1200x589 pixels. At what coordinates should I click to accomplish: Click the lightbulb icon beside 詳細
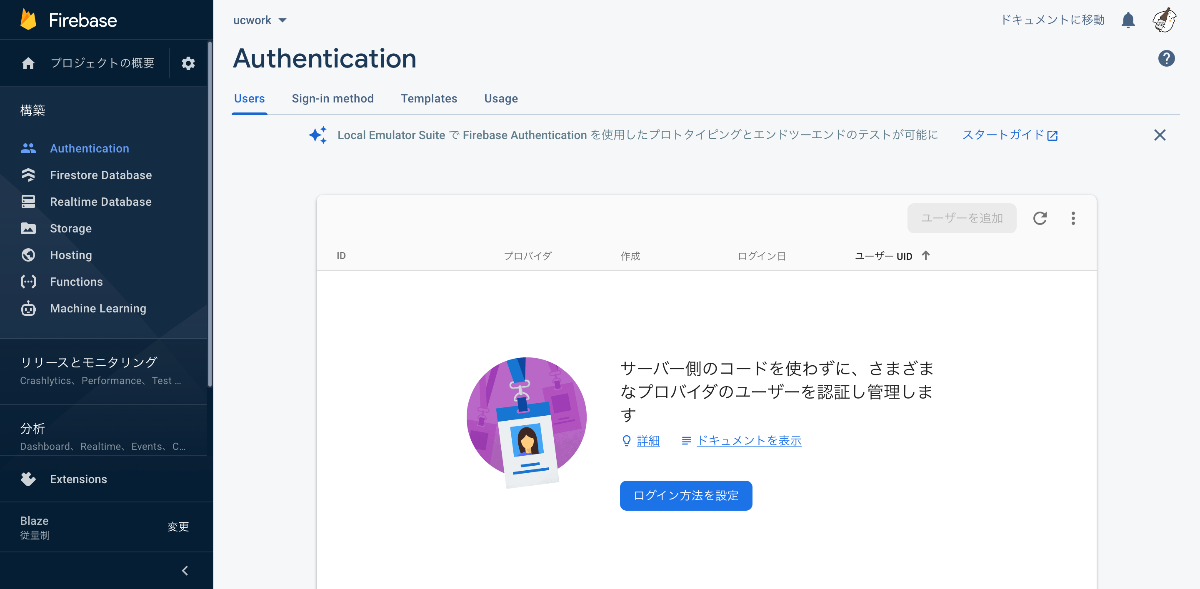click(627, 441)
